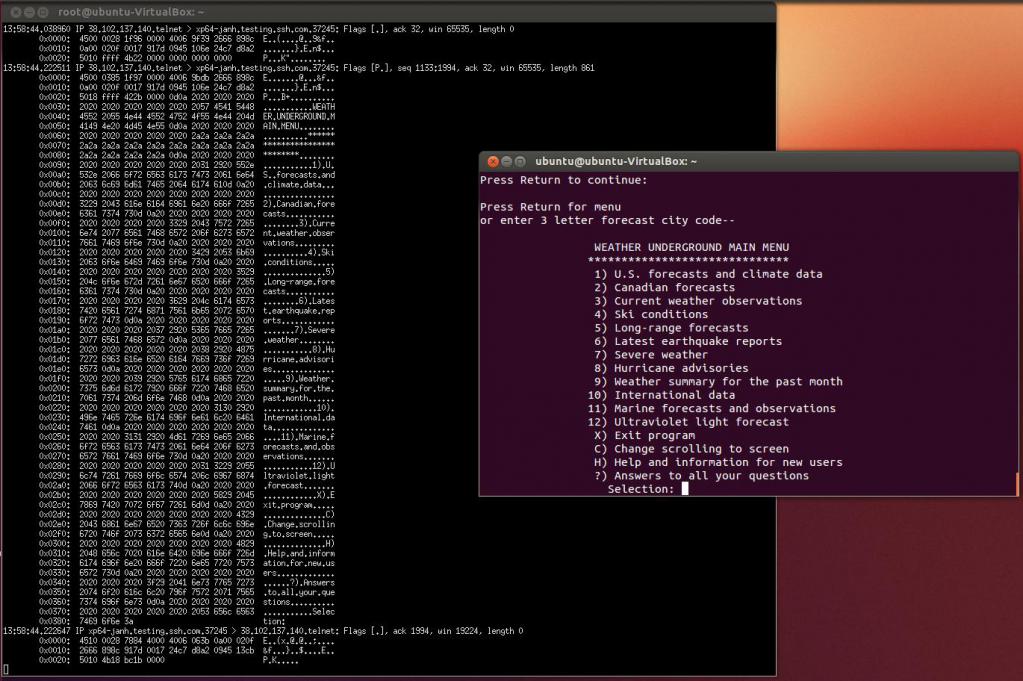Click 'H) Help and information for new users'
Viewport: 1023px width, 681px height.
[x=718, y=462]
